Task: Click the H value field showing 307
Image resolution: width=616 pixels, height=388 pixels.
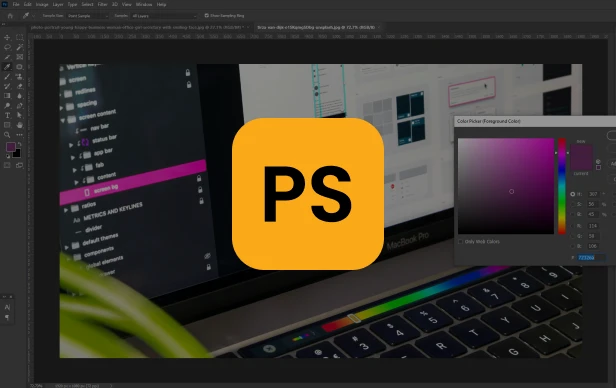Action: pos(594,194)
